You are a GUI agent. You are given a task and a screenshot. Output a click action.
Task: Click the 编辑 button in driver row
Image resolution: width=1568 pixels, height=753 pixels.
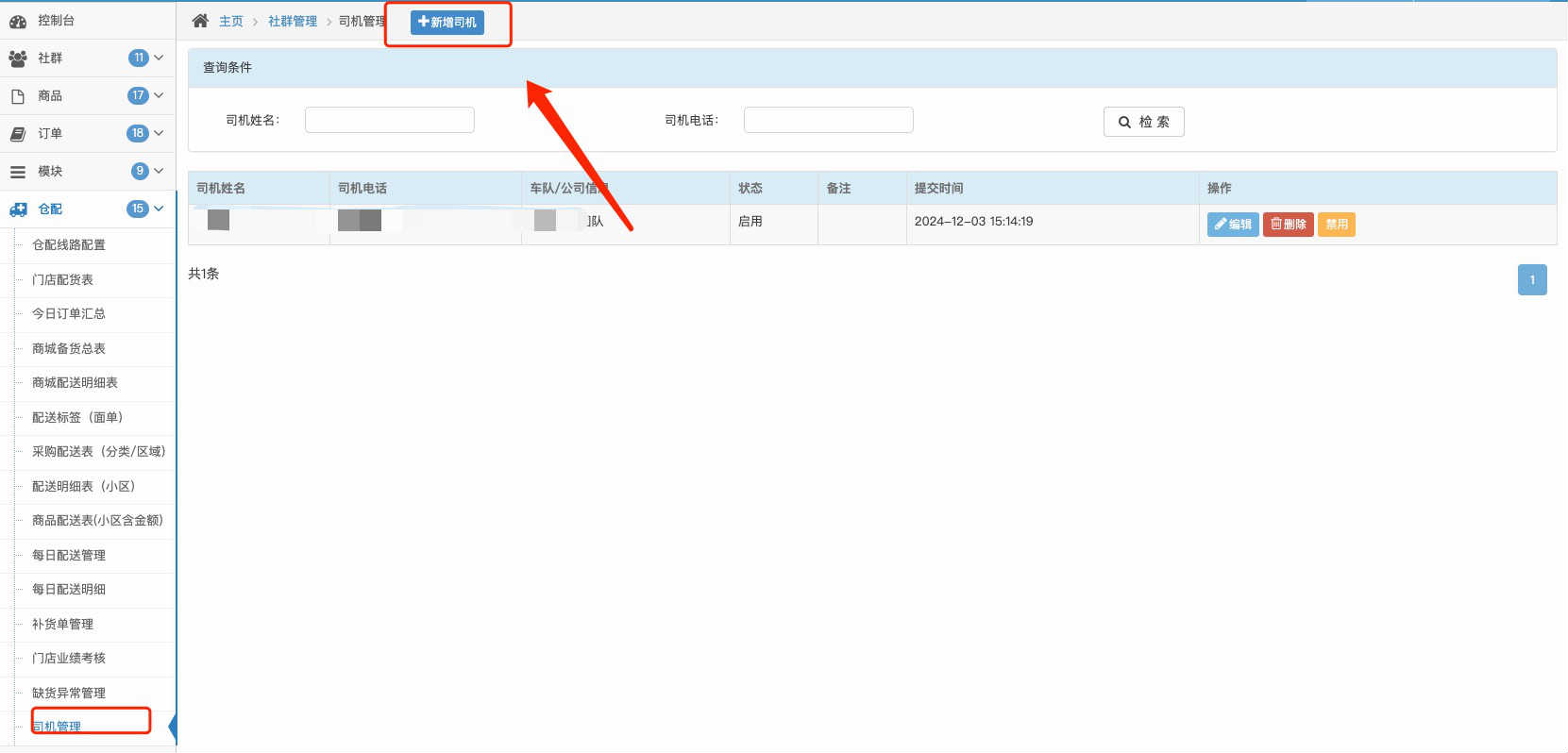[x=1233, y=225]
